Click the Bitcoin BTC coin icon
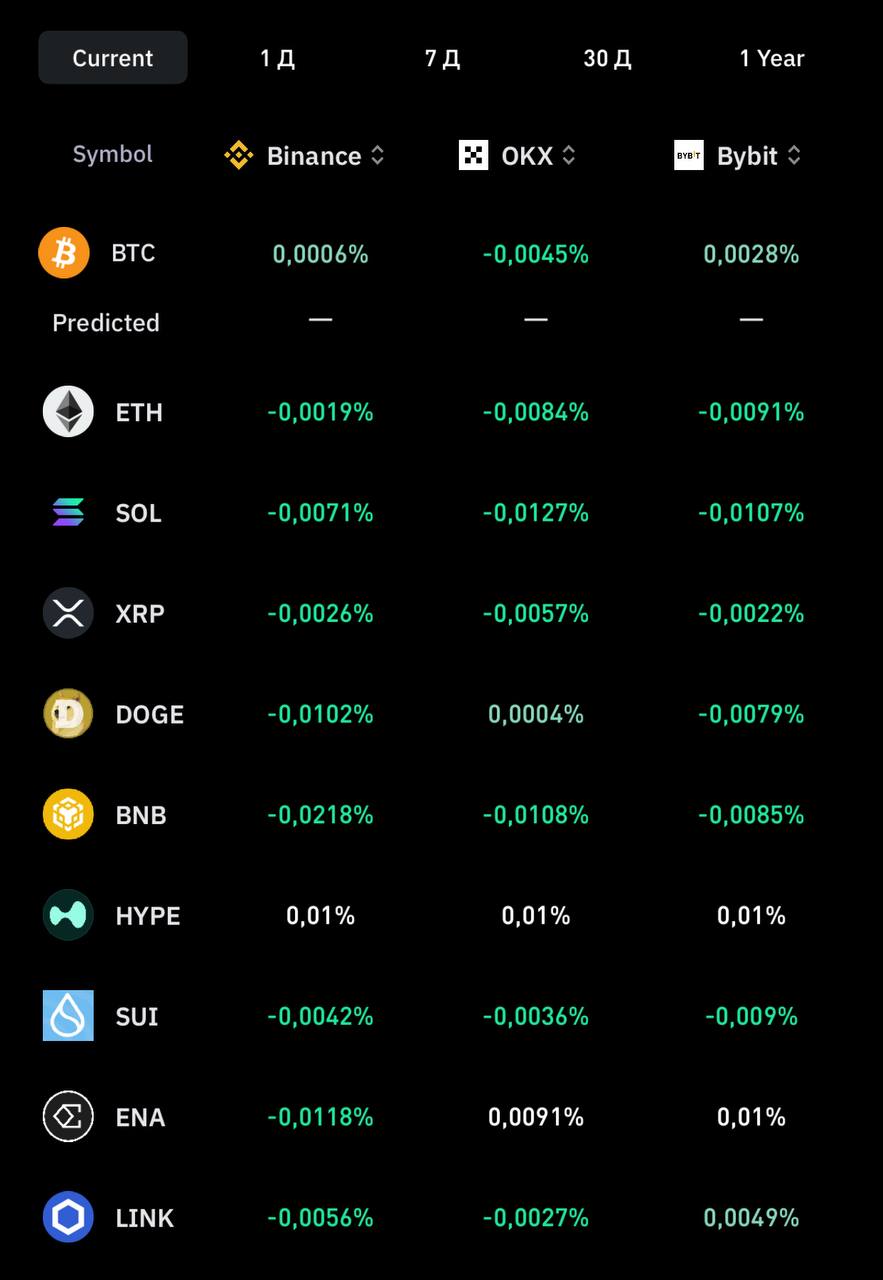The height and width of the screenshot is (1280, 883). point(64,253)
